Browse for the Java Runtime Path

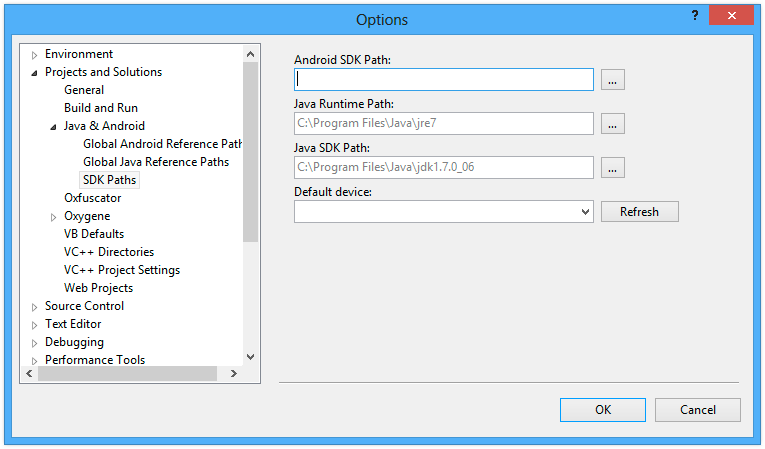(x=613, y=123)
